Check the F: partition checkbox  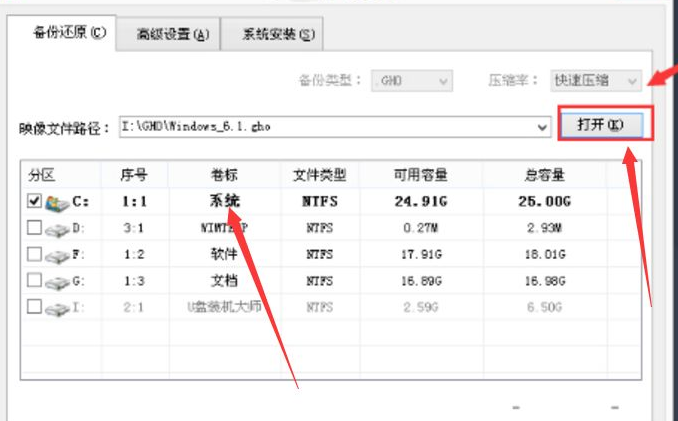click(34, 254)
